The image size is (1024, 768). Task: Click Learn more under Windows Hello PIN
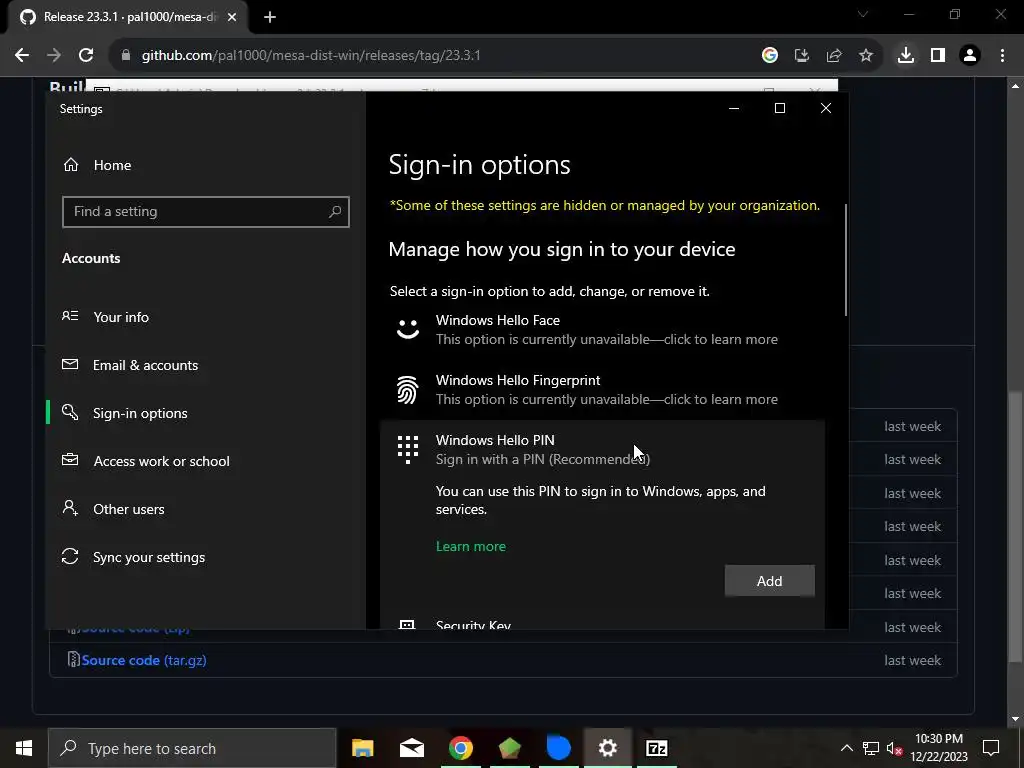point(471,547)
